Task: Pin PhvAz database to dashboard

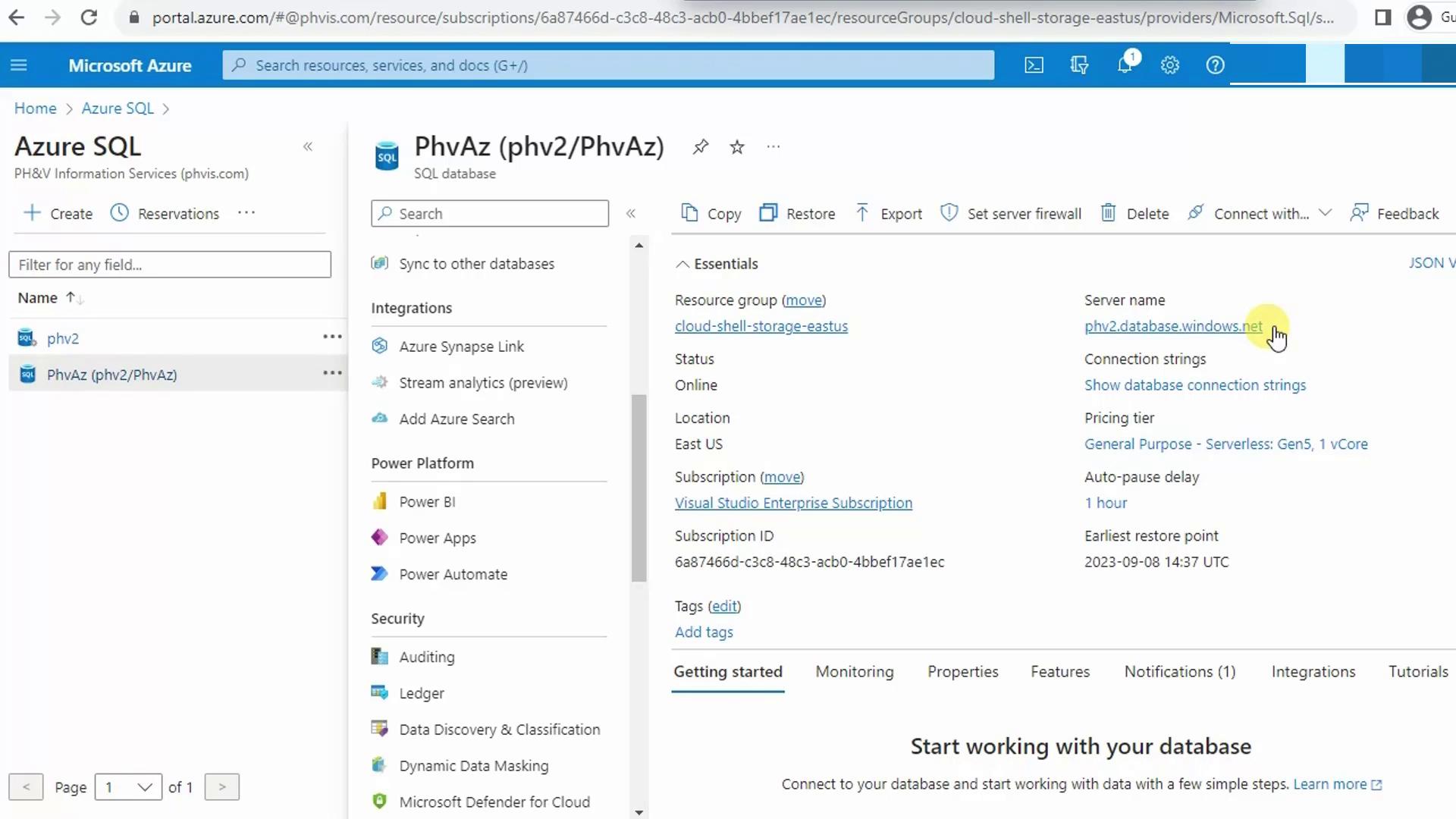Action: click(x=700, y=147)
